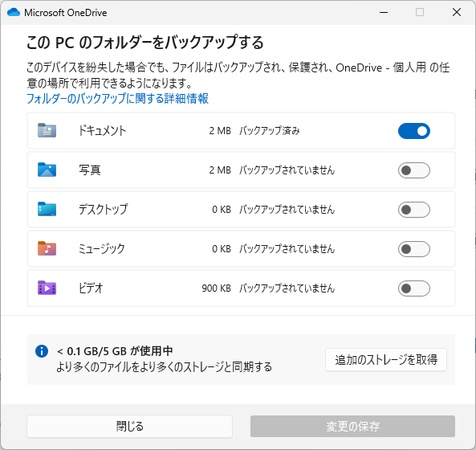Minimize the Microsoft OneDrive window

pyautogui.click(x=384, y=12)
